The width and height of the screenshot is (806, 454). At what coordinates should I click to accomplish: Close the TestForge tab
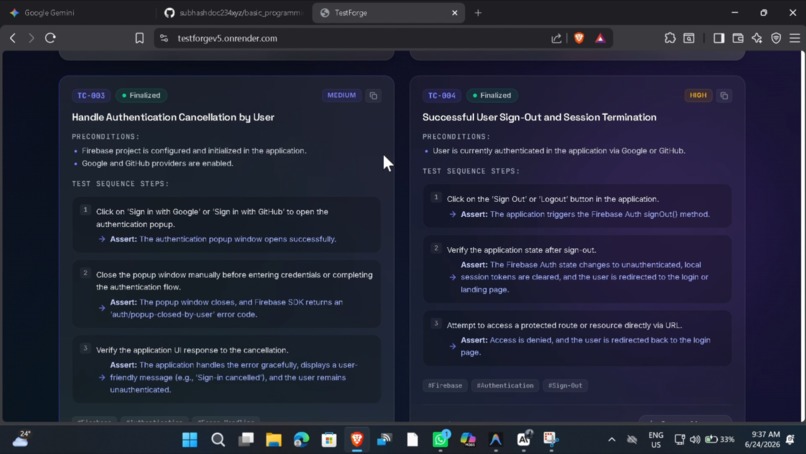454,13
